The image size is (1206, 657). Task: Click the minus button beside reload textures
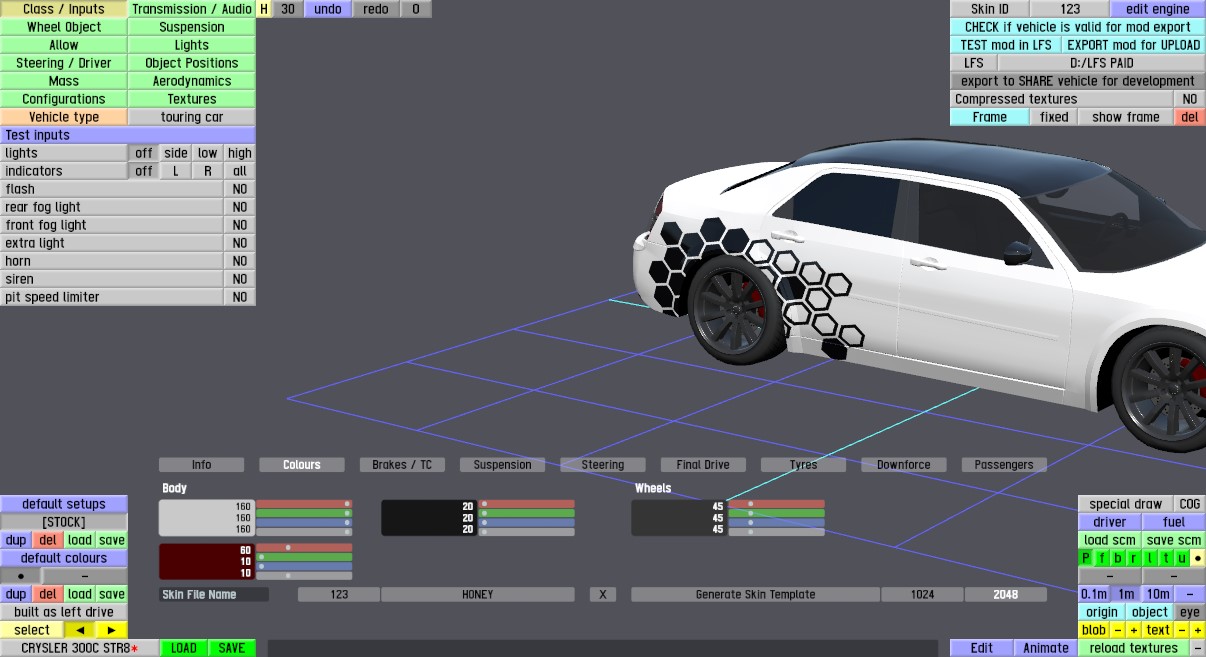pyautogui.click(x=1198, y=648)
